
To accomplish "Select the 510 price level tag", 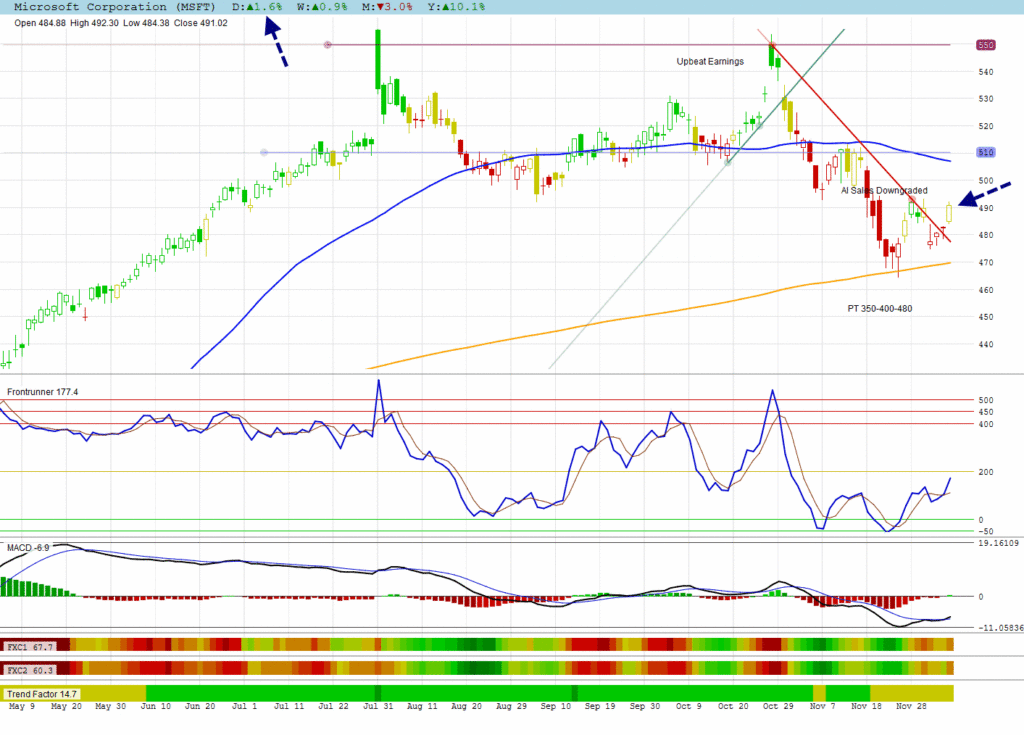I will pos(986,153).
